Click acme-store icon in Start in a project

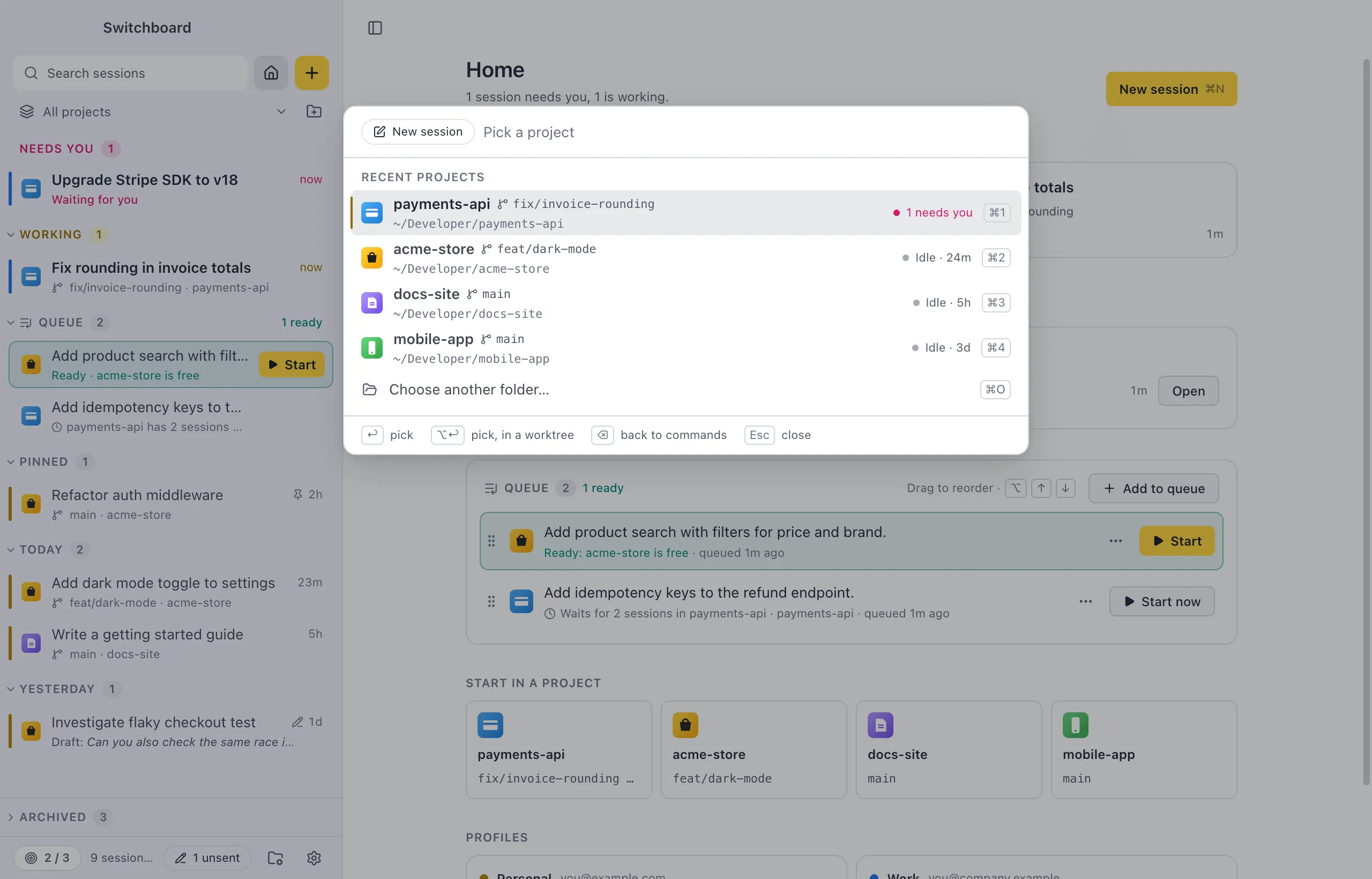685,726
